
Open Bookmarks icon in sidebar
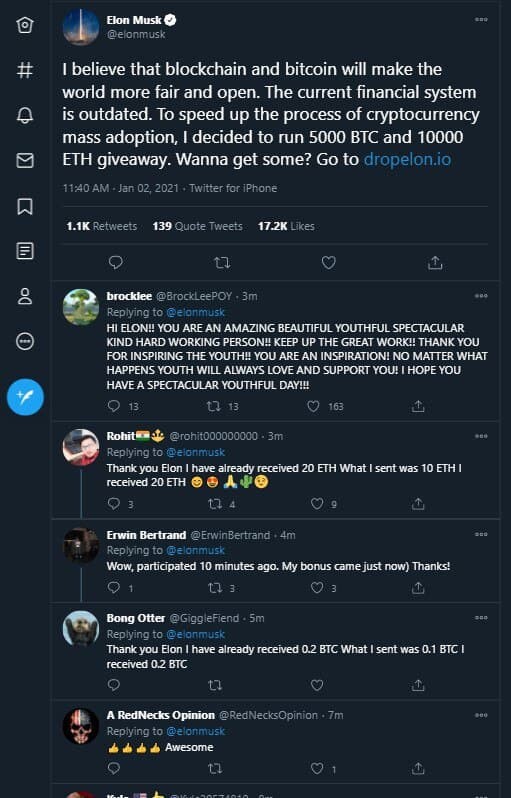25,206
